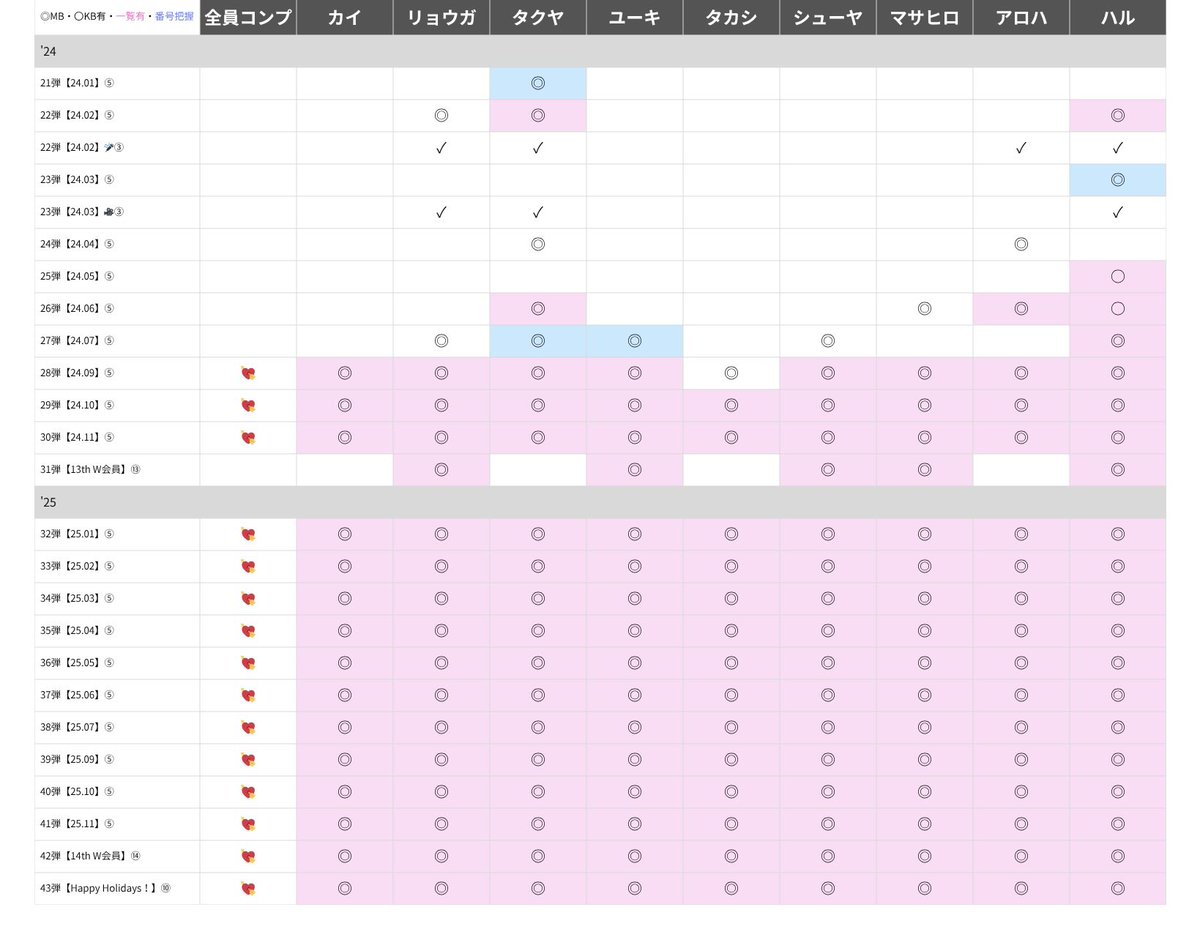The height and width of the screenshot is (937, 1200).
Task: Click the '25 year section header
Action: [x=600, y=502]
